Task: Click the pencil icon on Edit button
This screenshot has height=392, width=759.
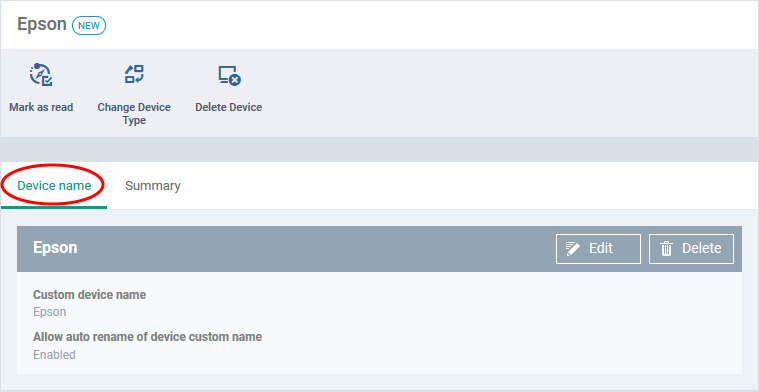Action: (573, 249)
